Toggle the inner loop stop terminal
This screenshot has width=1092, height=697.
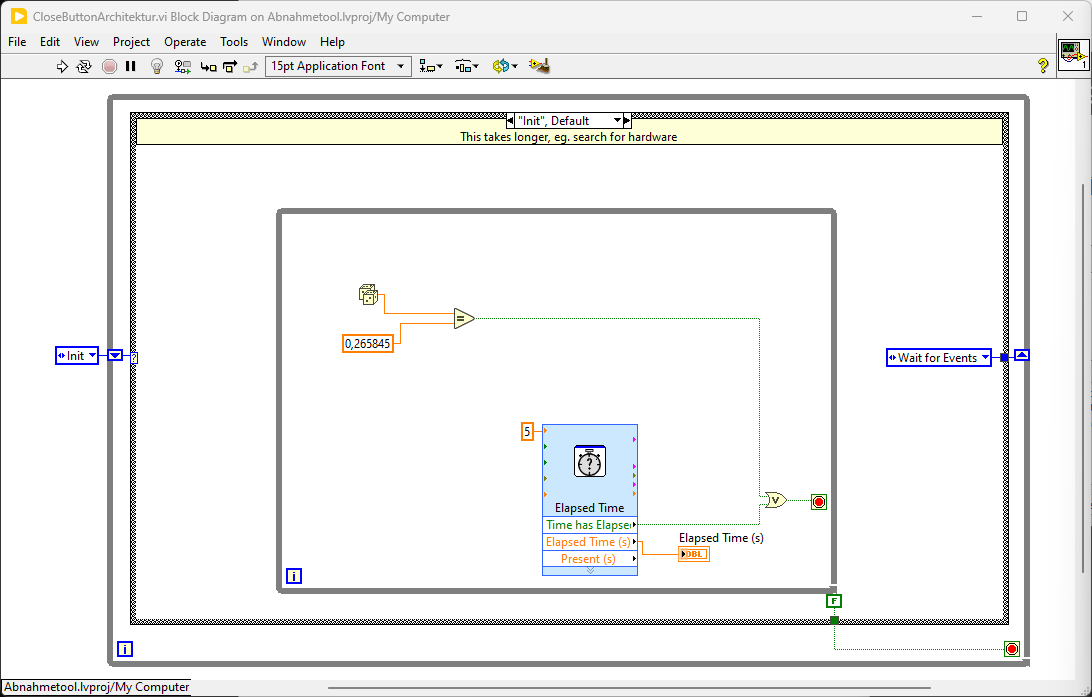coord(819,501)
